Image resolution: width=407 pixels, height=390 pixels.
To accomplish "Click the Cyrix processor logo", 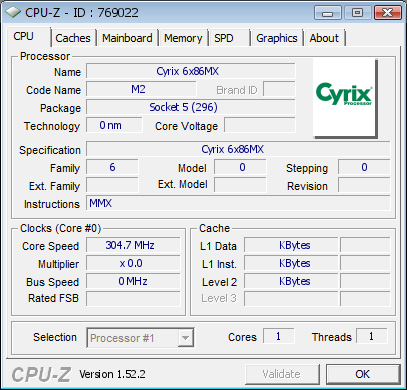I will pyautogui.click(x=345, y=98).
